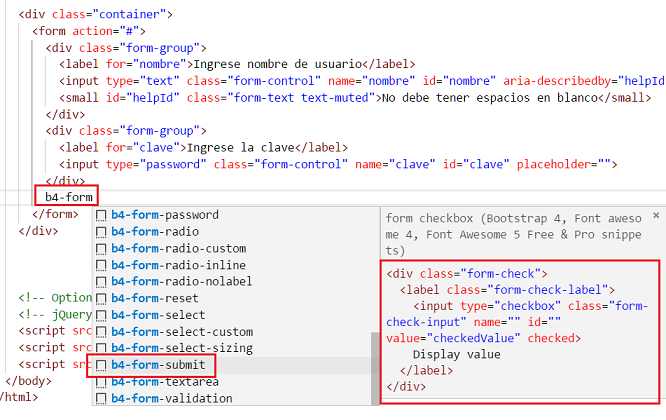666x420 pixels.
Task: Click the label for="clave" line
Action: pyautogui.click(x=203, y=147)
